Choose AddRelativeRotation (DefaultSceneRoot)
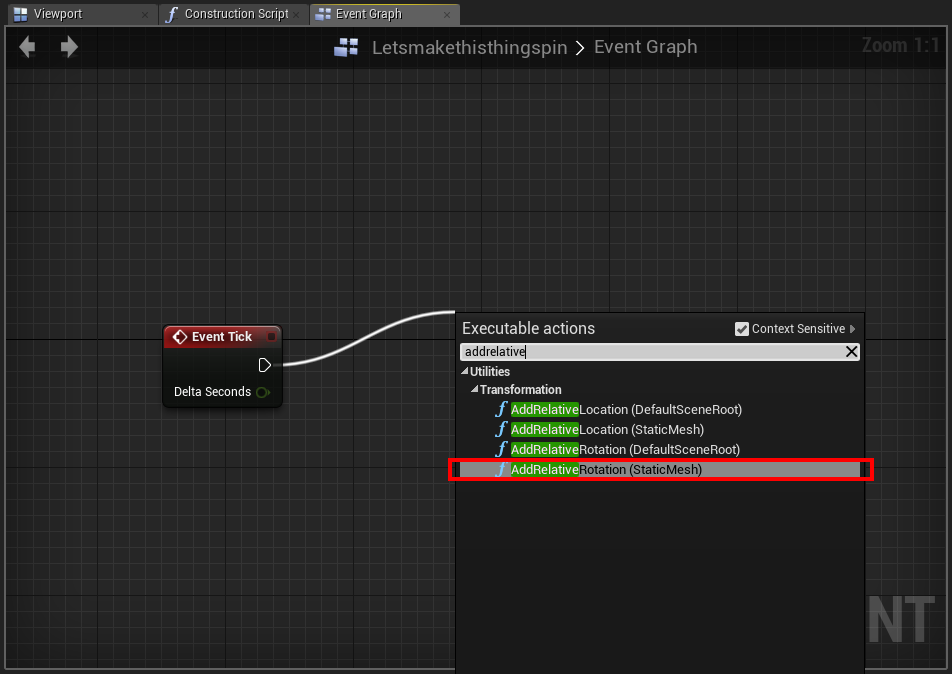 (x=660, y=450)
